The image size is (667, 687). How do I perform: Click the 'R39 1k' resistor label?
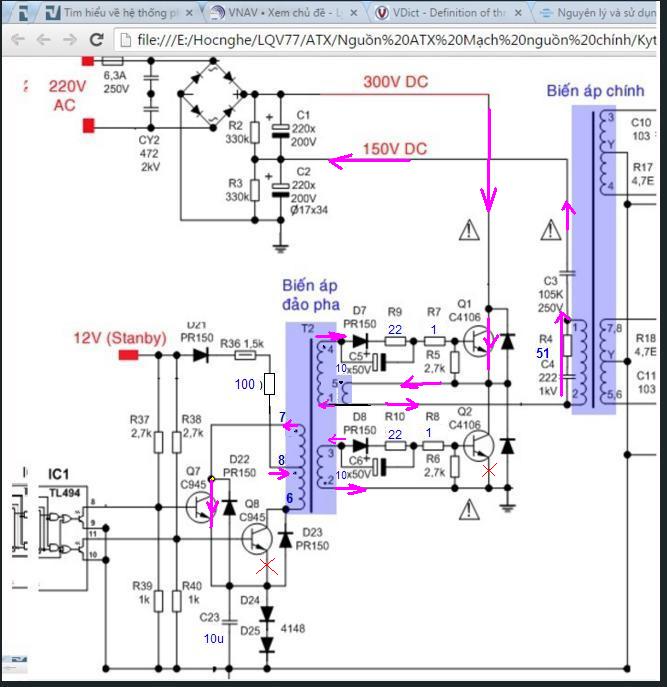pos(142,592)
